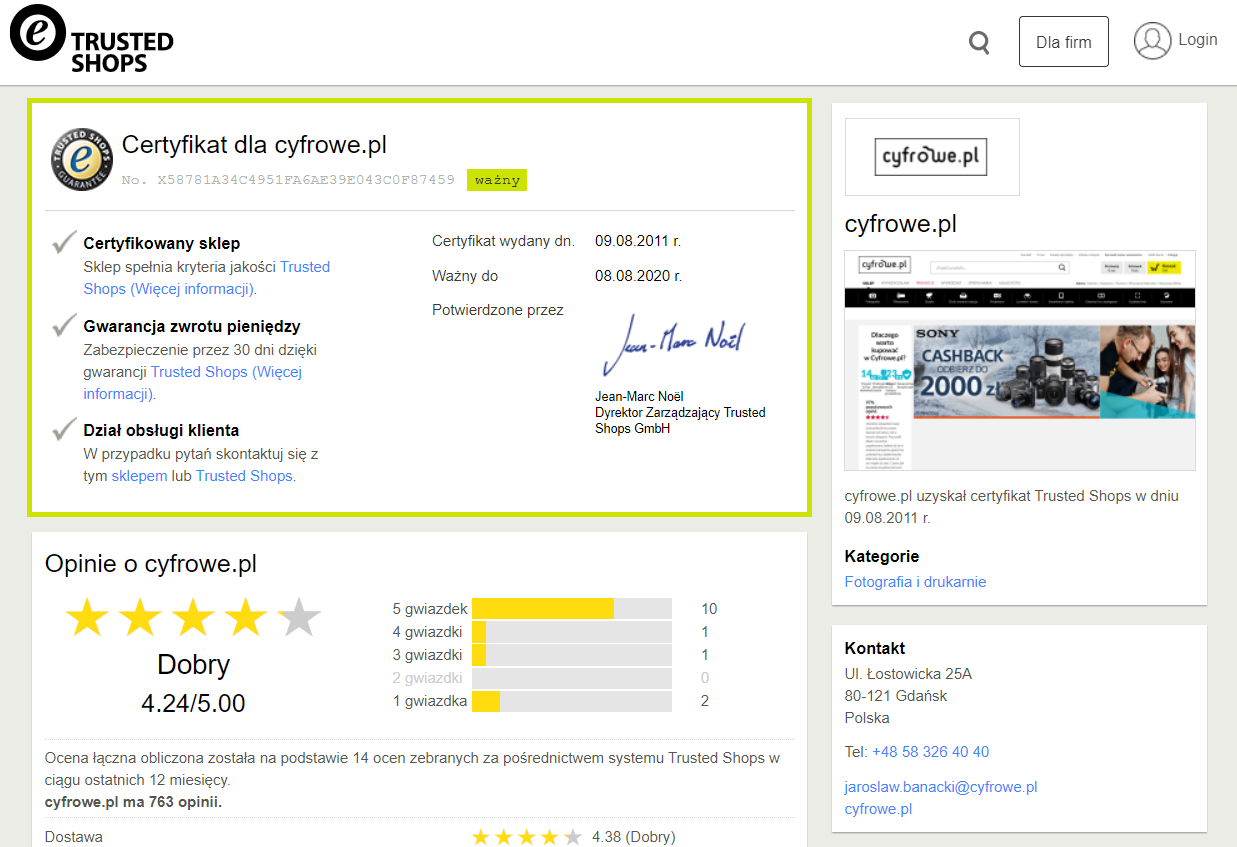Image resolution: width=1237 pixels, height=847 pixels.
Task: Click the Trusted Shops Guarantee seal badge
Action: pyautogui.click(x=83, y=158)
